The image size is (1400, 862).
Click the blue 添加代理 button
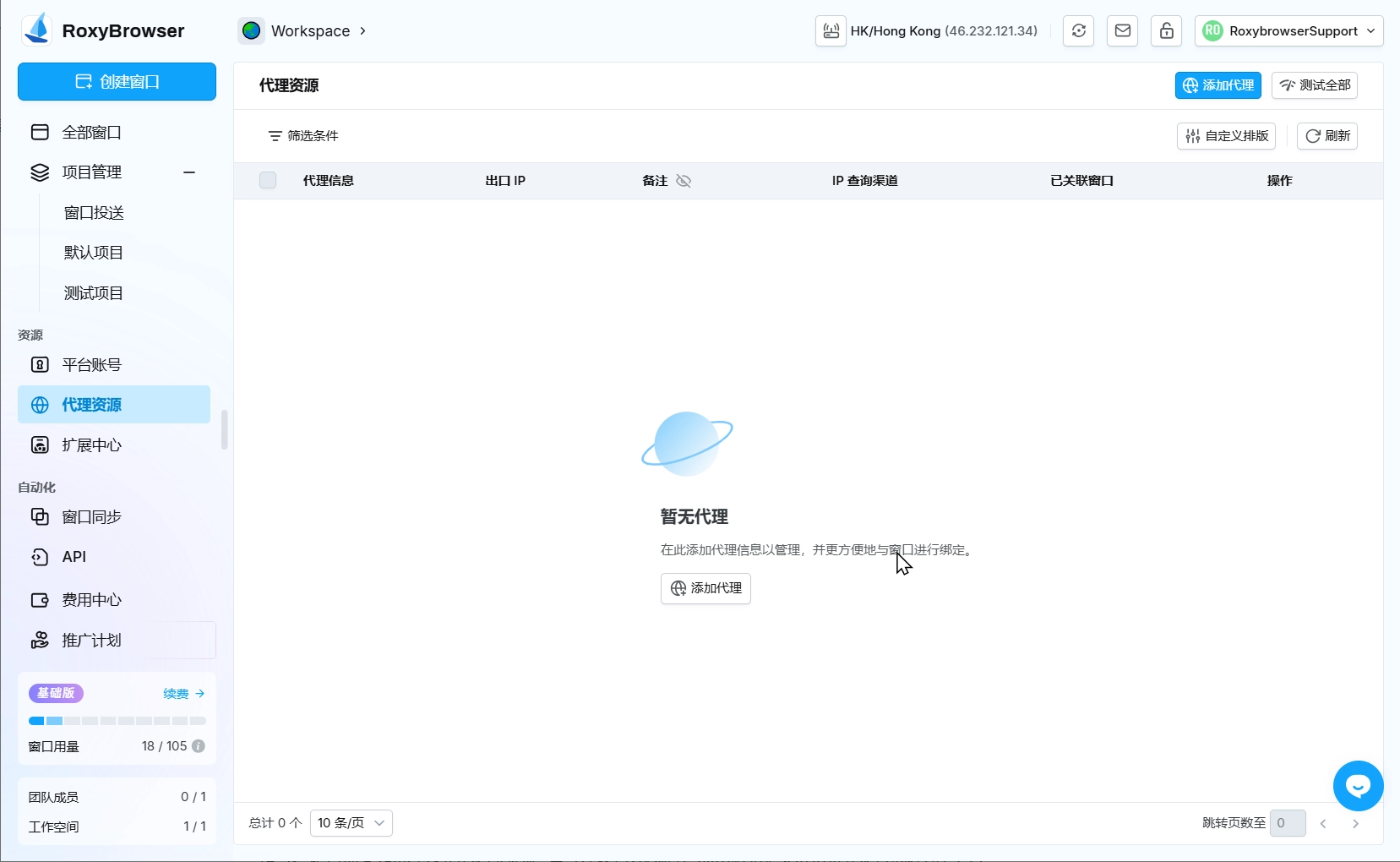tap(1218, 85)
